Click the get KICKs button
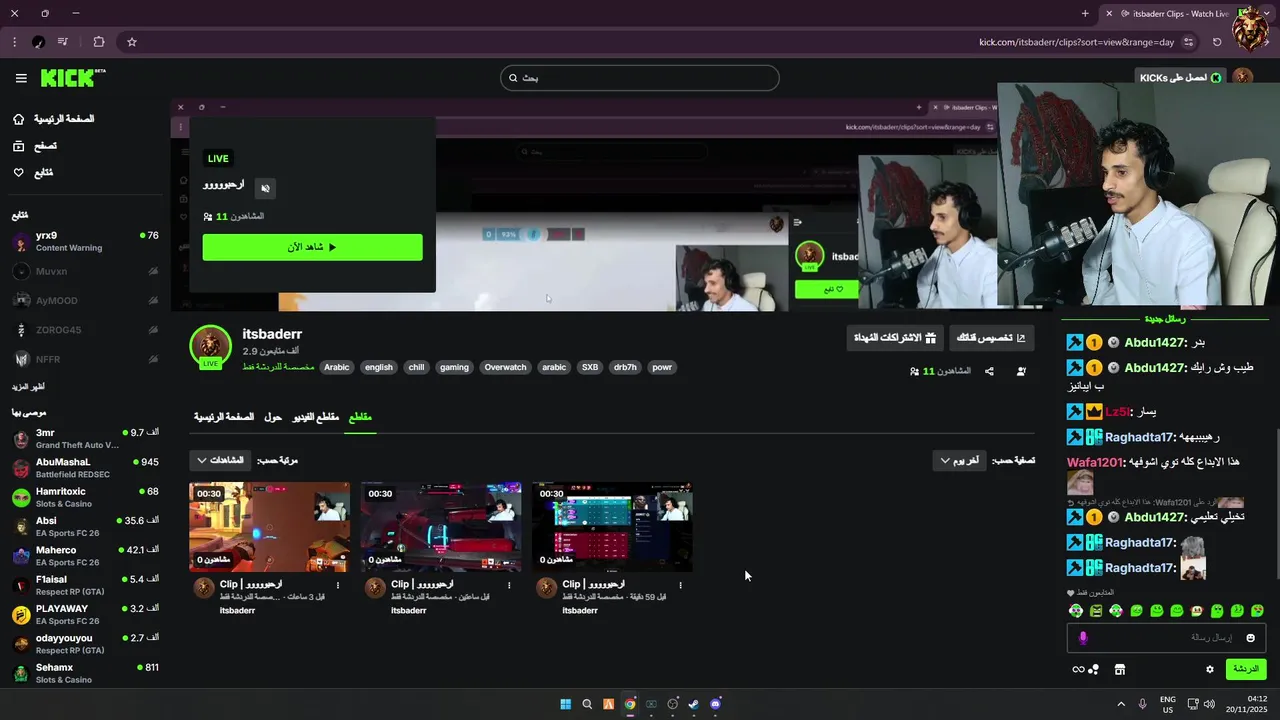The width and height of the screenshot is (1280, 720). (1181, 78)
